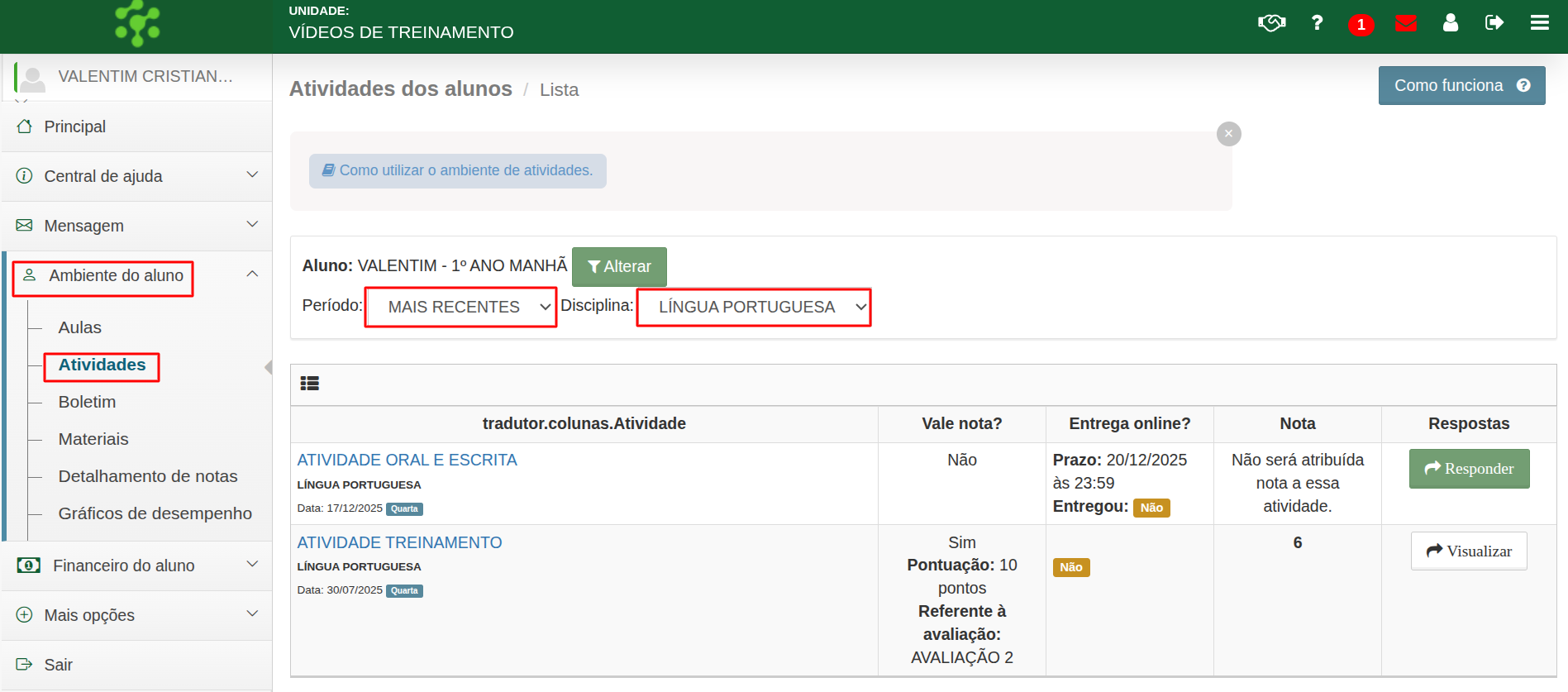This screenshot has width=1568, height=692.
Task: Collapse the sidebar with the arrow handle
Action: pyautogui.click(x=268, y=367)
